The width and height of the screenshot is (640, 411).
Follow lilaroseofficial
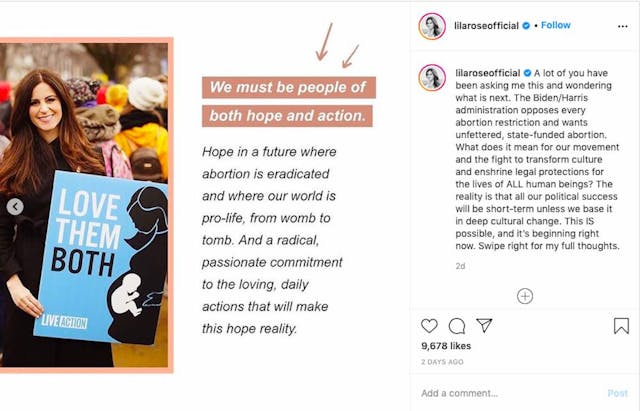(556, 25)
